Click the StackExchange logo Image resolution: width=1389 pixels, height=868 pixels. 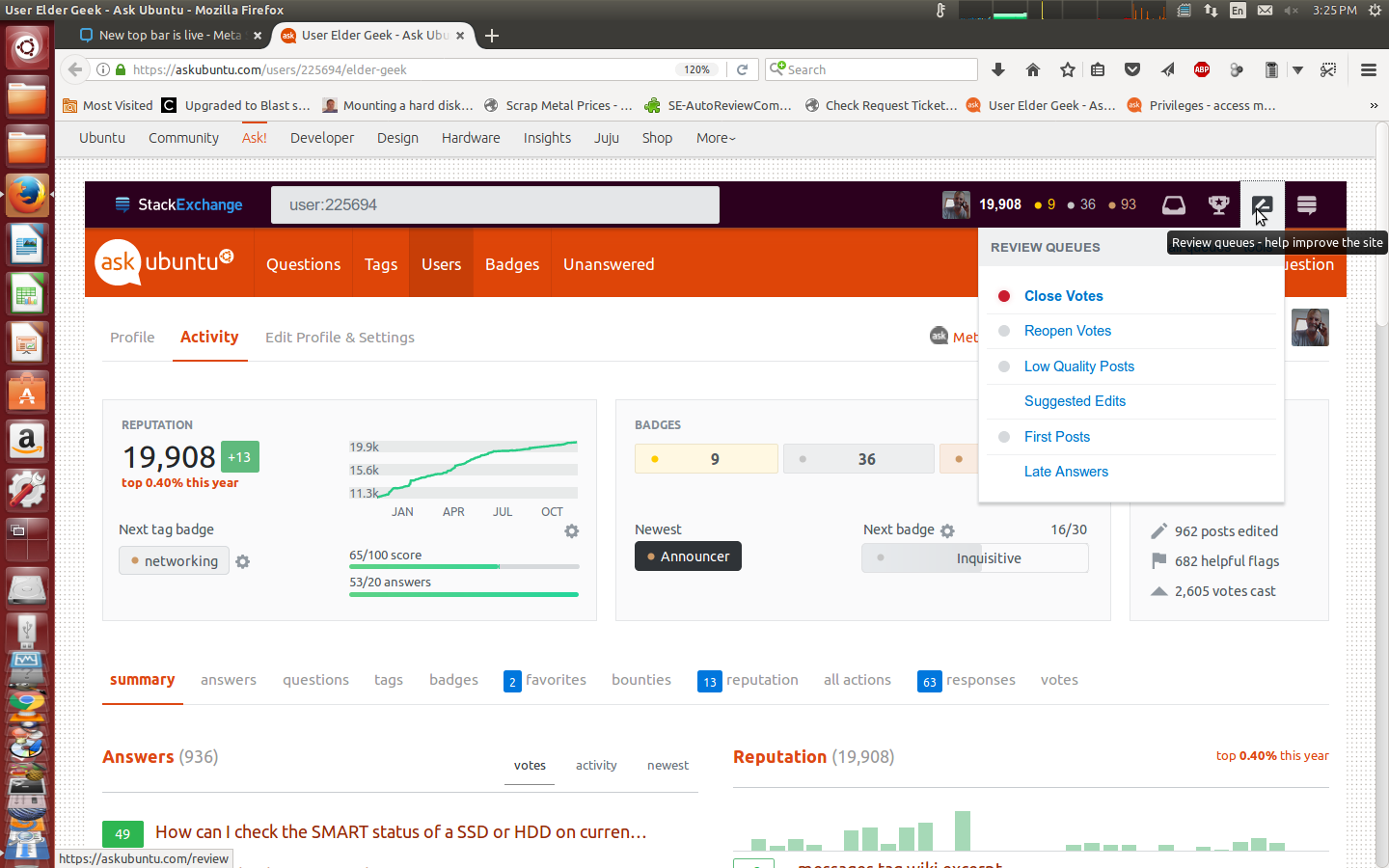pyautogui.click(x=179, y=204)
